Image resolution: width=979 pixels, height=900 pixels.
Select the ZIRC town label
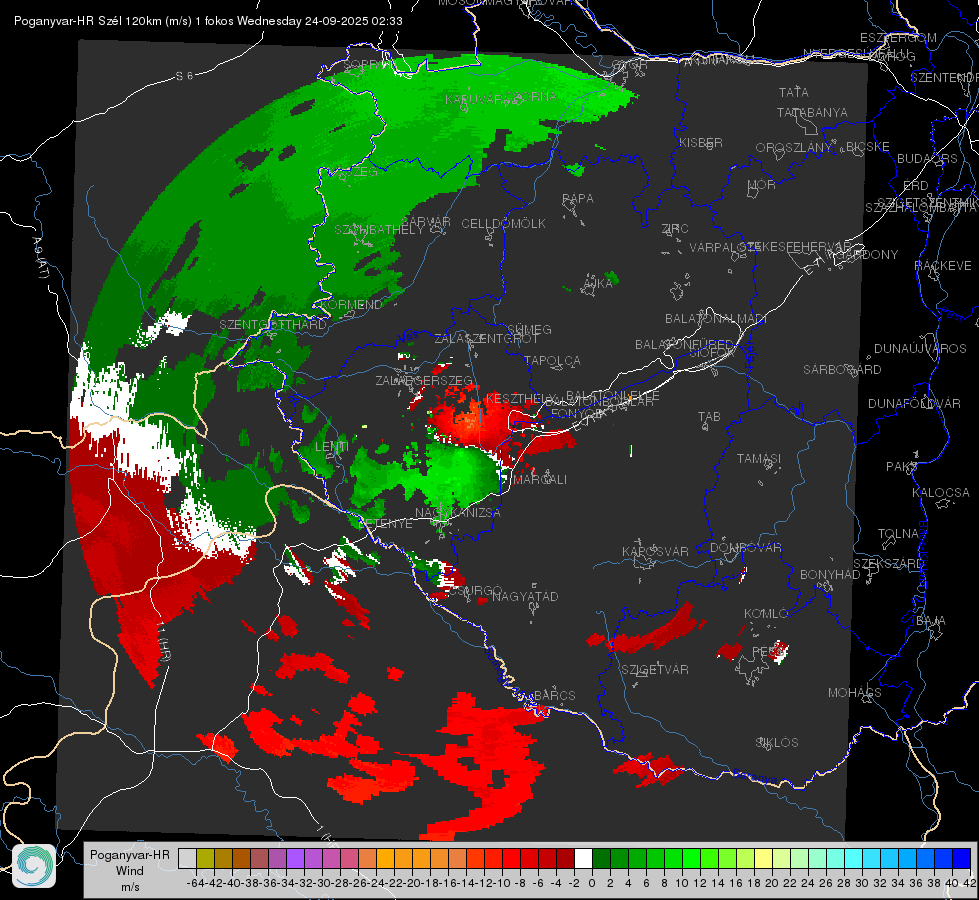tap(675, 228)
